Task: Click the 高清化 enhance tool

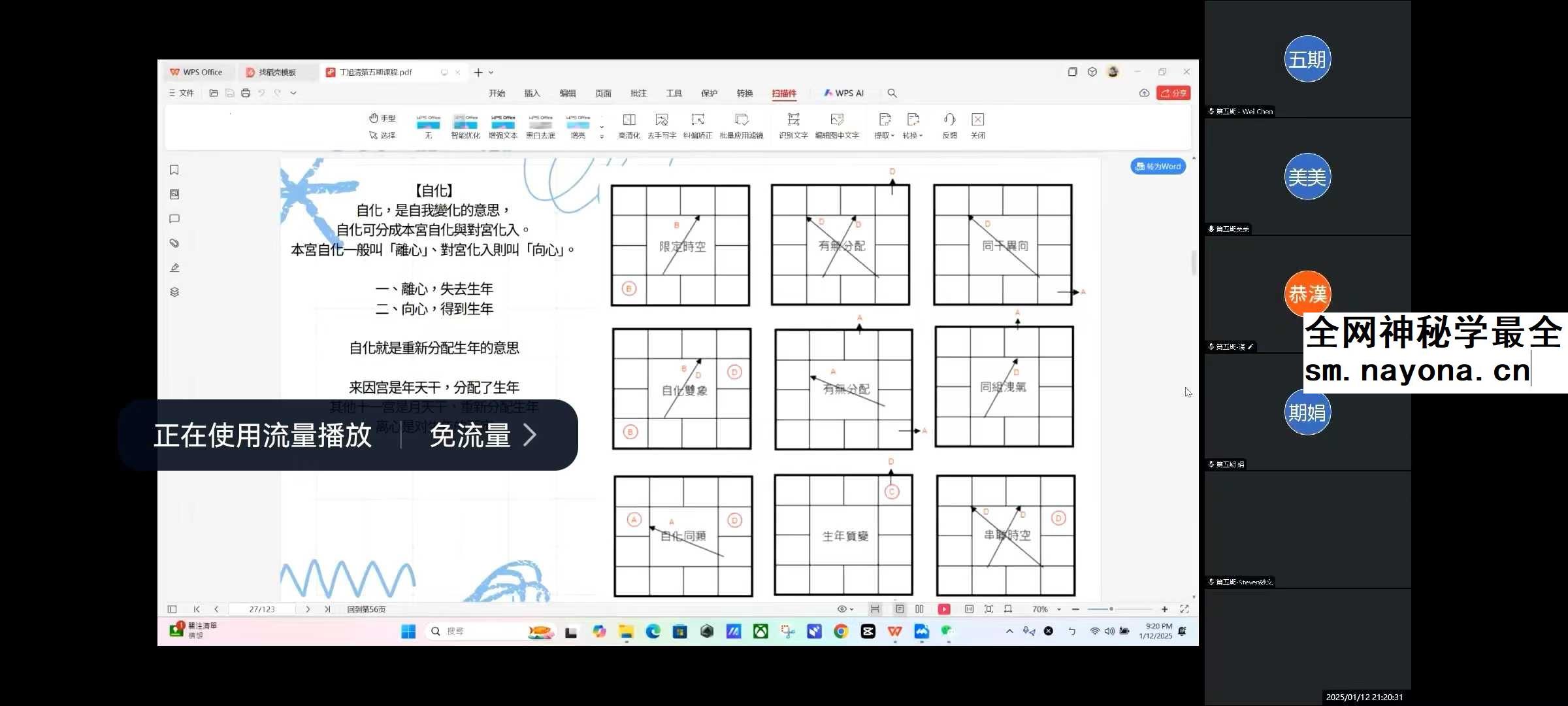Action: [629, 126]
